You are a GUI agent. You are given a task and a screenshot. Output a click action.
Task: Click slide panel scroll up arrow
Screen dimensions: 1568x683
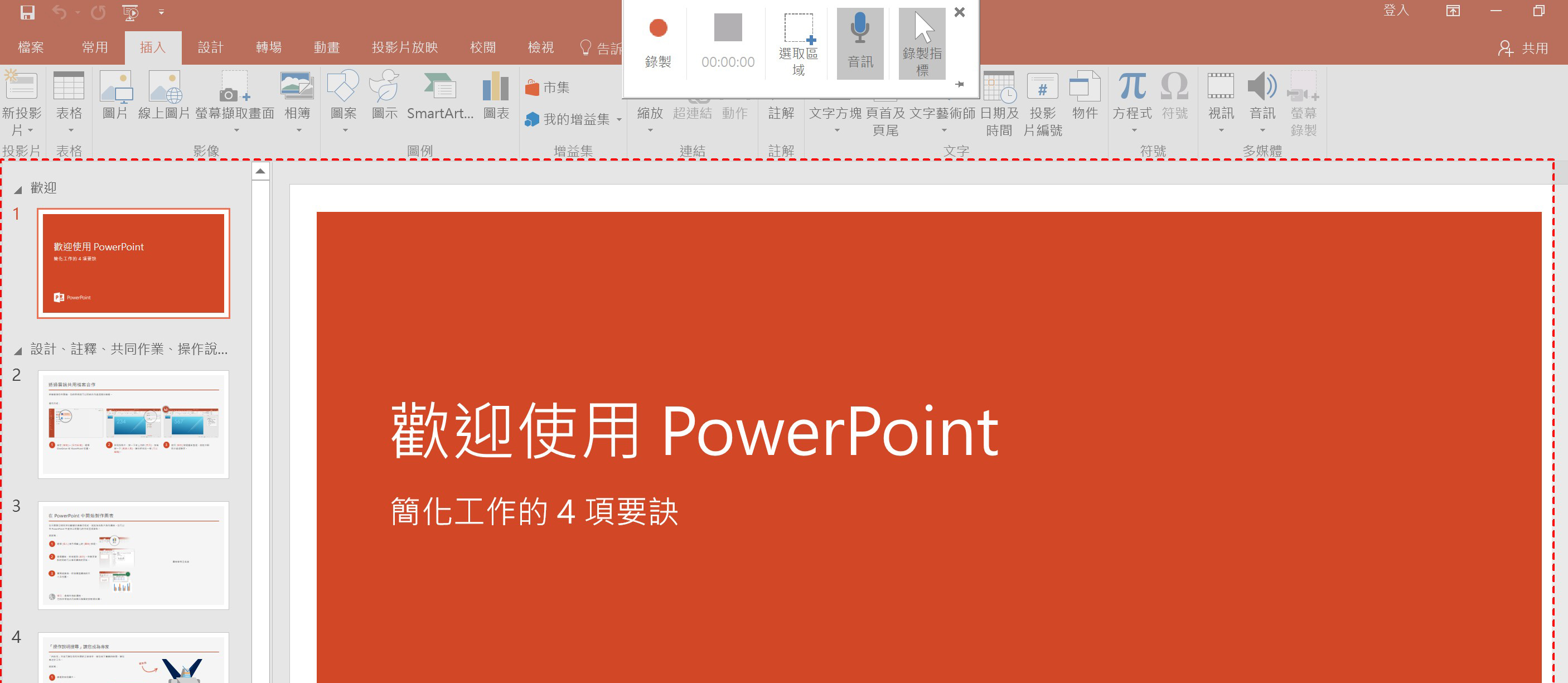click(260, 171)
